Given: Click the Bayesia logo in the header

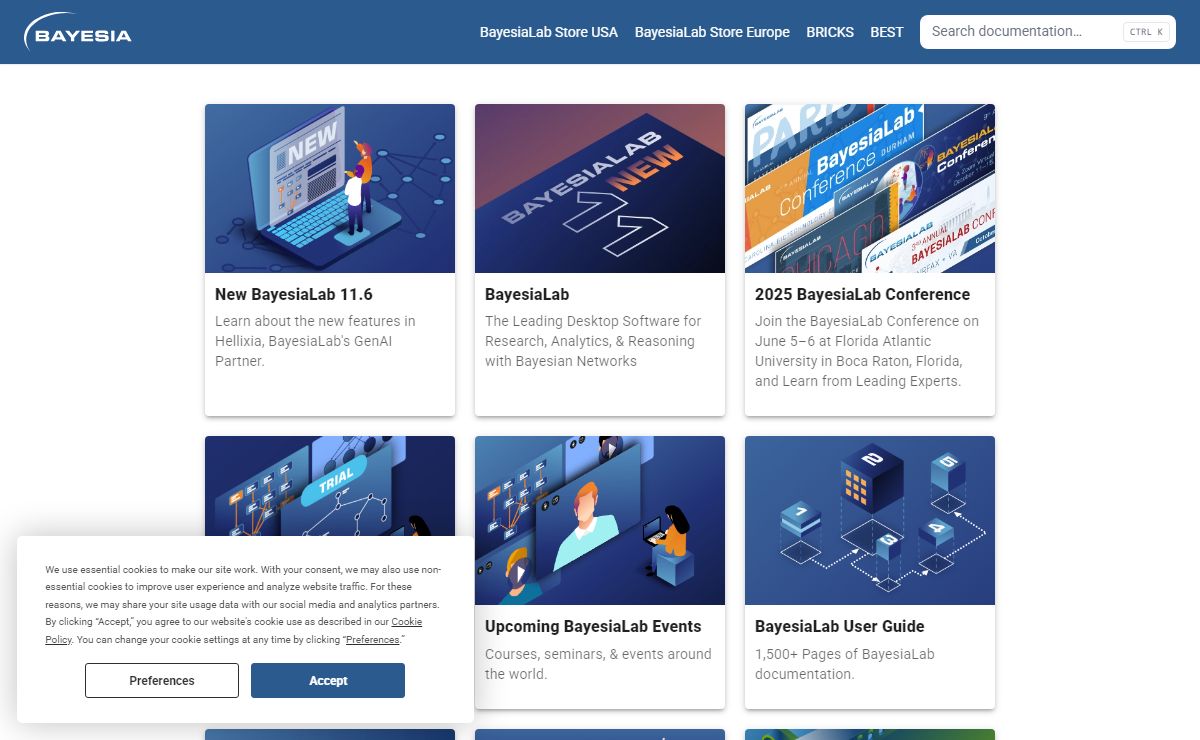Looking at the screenshot, I should (78, 32).
